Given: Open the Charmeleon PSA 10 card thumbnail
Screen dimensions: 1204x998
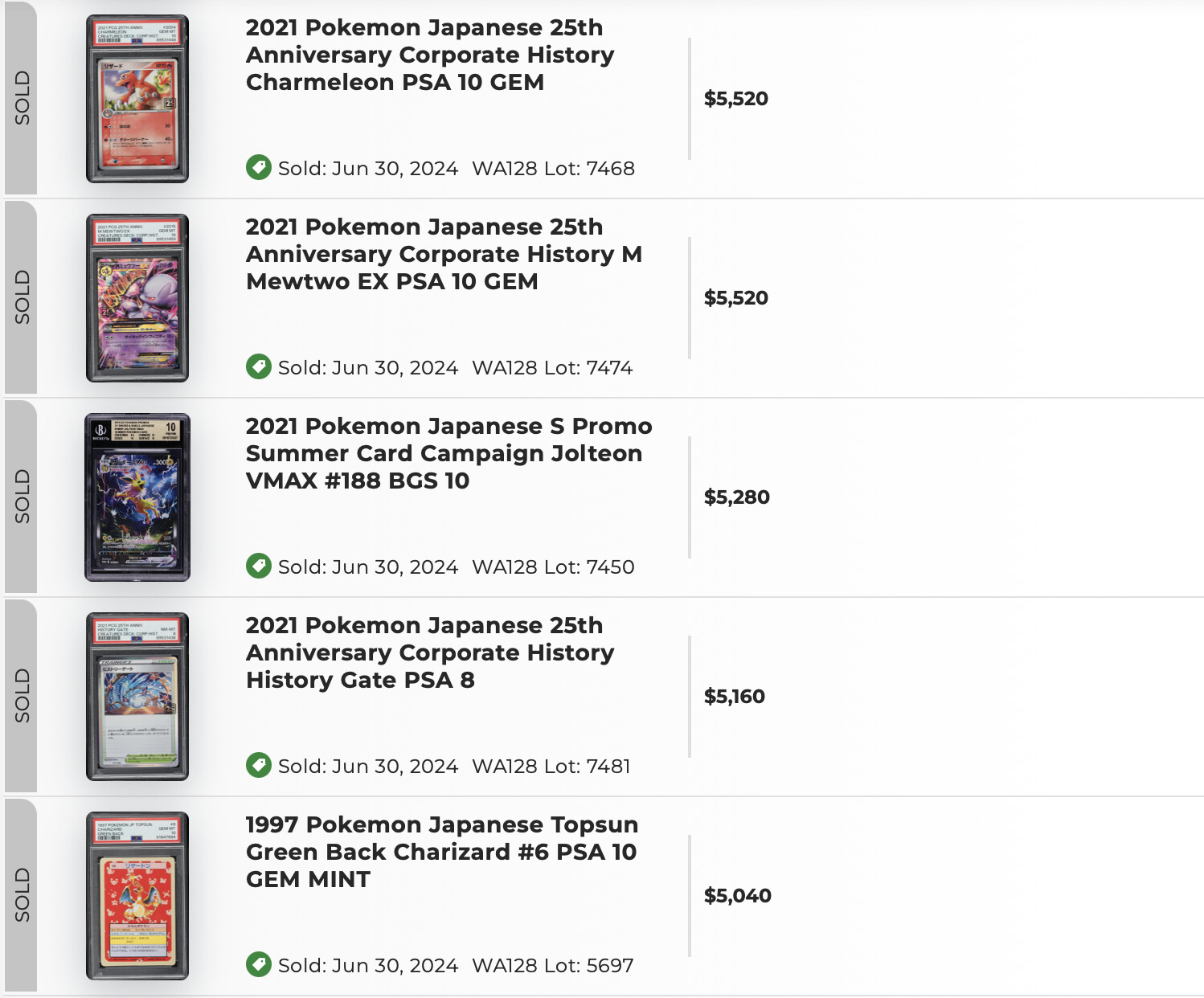Looking at the screenshot, I should coord(137,99).
